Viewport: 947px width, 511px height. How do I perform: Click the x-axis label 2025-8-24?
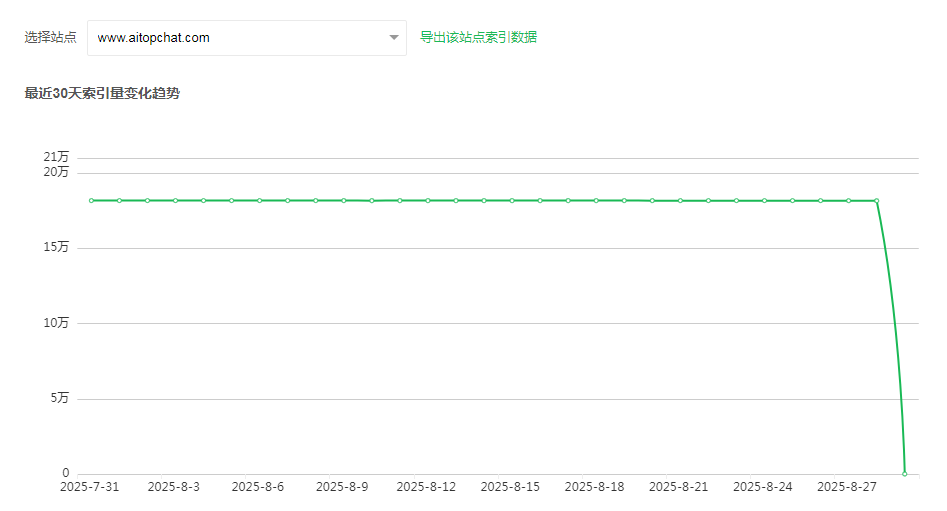pos(762,487)
